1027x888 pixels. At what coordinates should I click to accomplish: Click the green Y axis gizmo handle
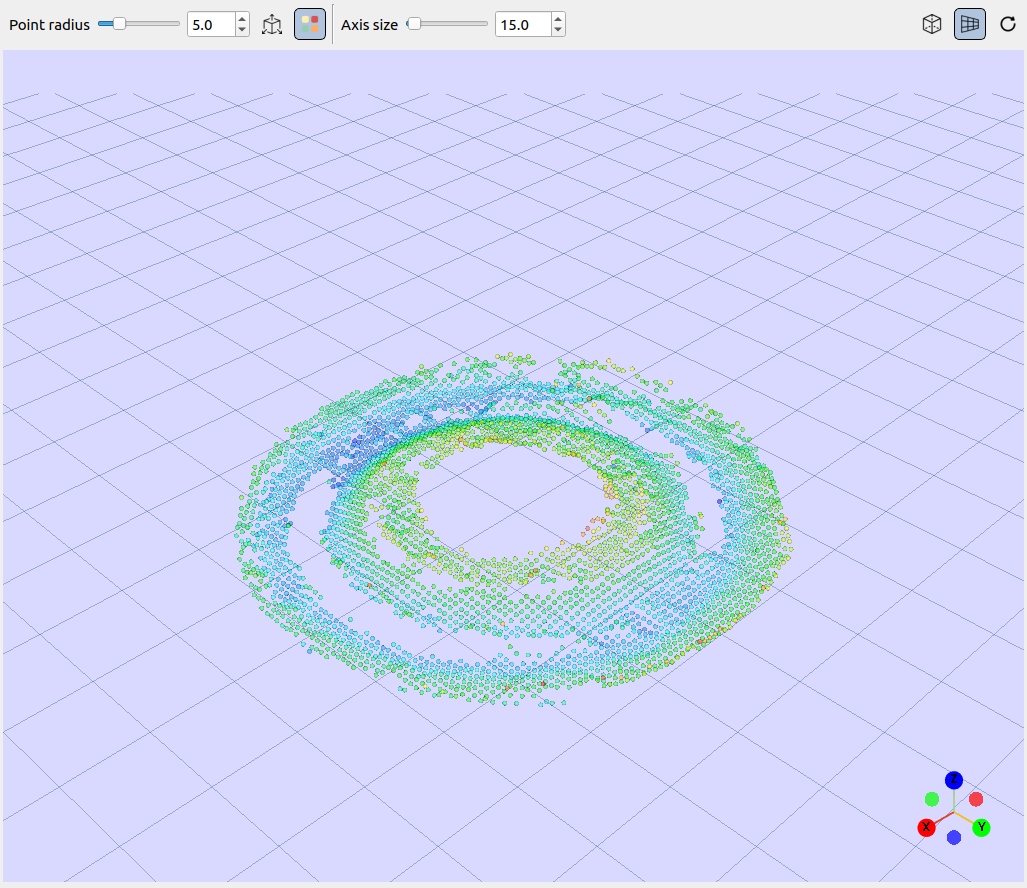click(x=981, y=827)
